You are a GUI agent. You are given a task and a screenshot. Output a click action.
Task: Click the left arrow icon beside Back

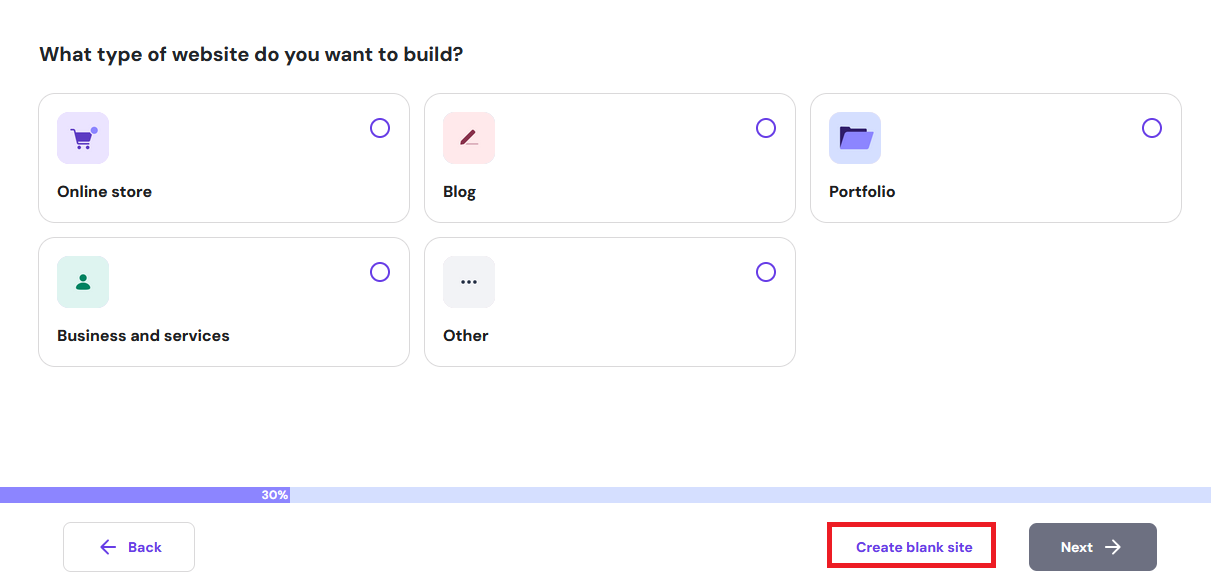coord(108,547)
